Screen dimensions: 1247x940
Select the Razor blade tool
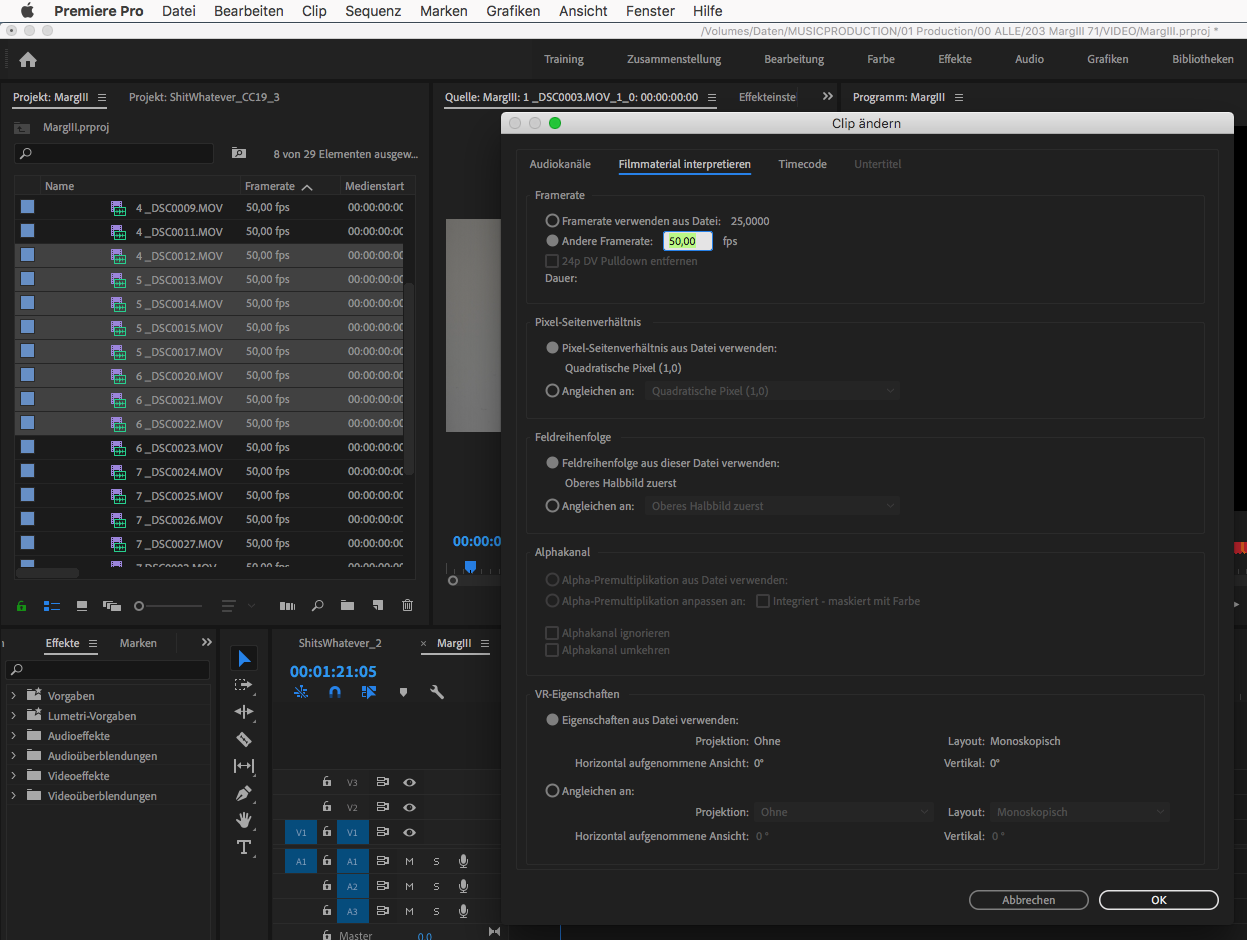(244, 739)
